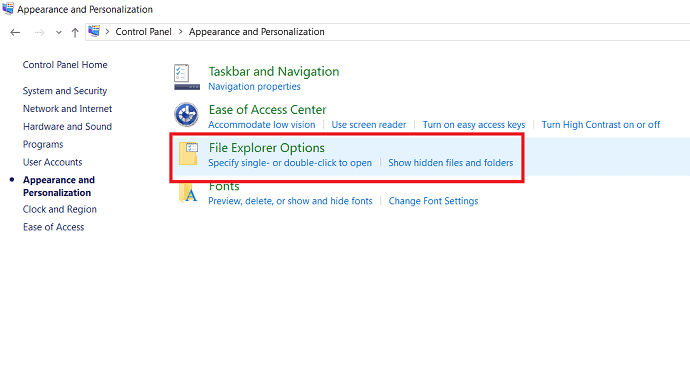The height and width of the screenshot is (385, 690).
Task: Click the File Explorer Options folder icon
Action: (x=189, y=153)
